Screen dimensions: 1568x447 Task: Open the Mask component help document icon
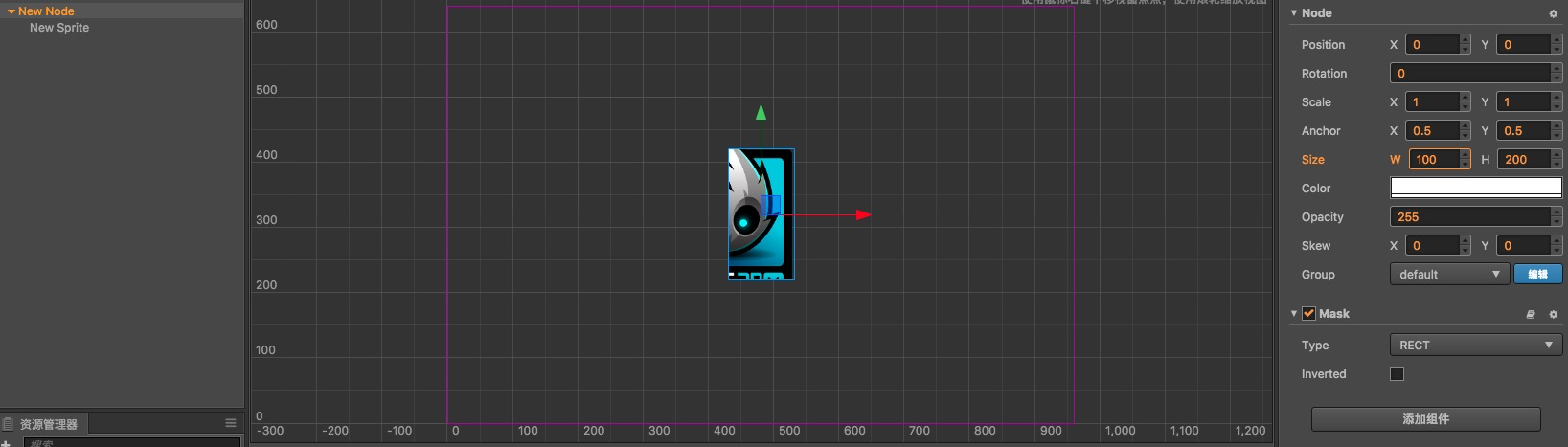1531,314
